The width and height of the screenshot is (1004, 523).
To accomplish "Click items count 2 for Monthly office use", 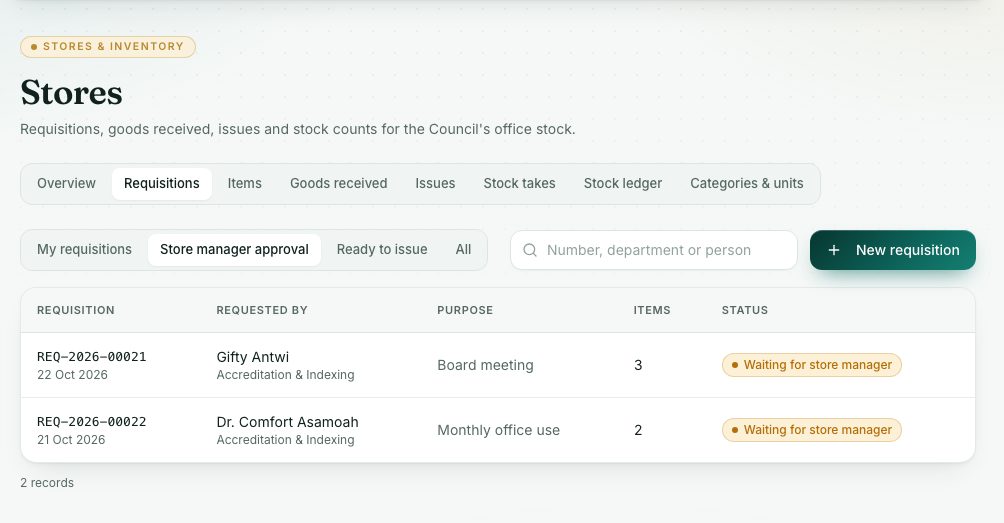I will (x=638, y=431).
